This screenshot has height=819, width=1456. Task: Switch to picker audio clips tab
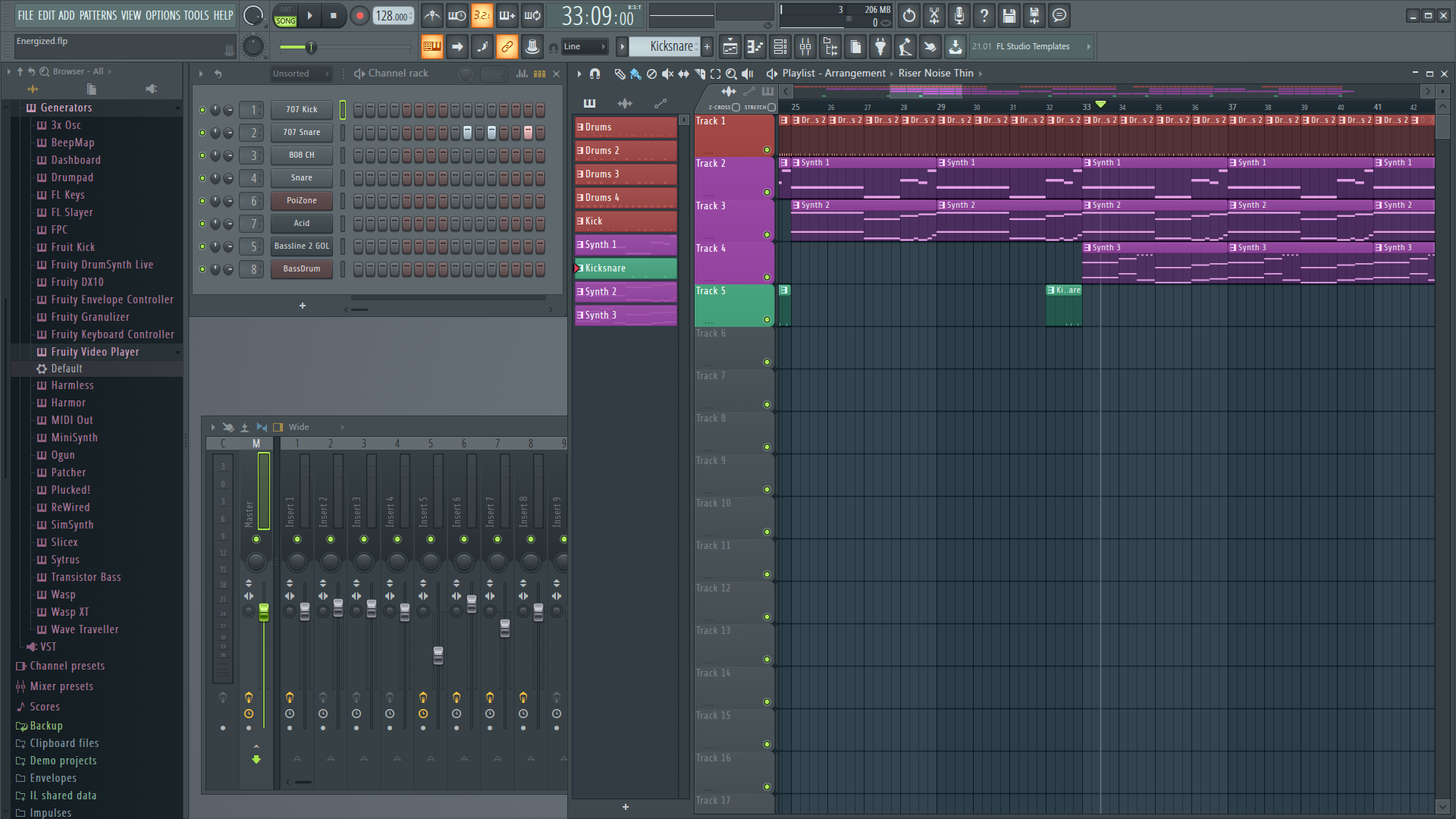[x=625, y=103]
